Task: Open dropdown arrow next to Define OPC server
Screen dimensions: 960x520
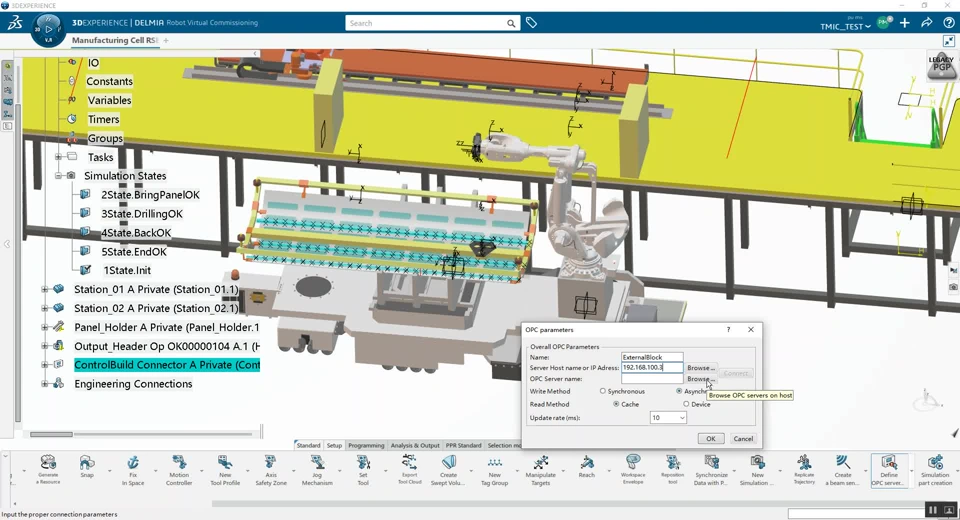Action: click(x=912, y=470)
